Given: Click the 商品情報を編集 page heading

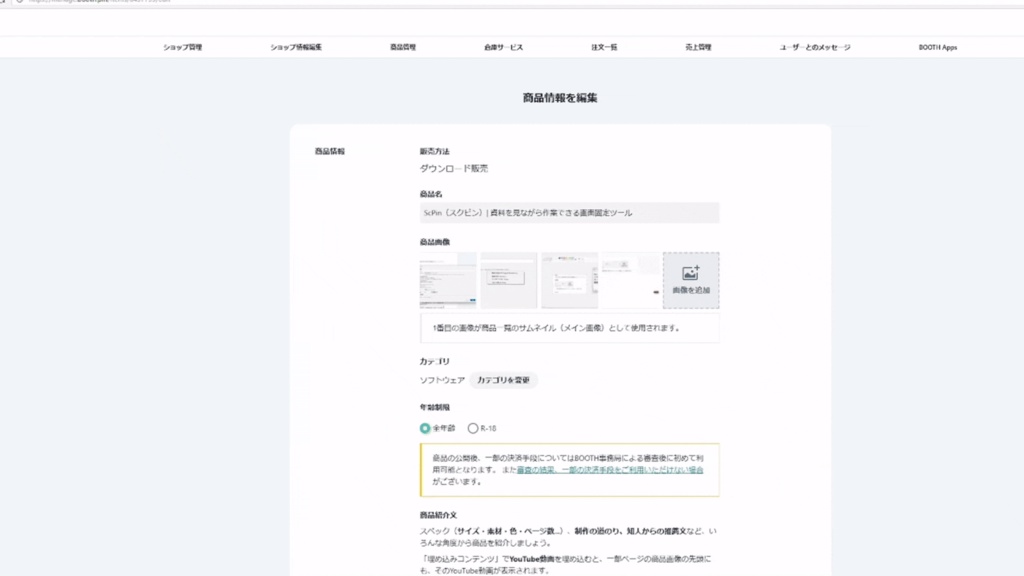Looking at the screenshot, I should tap(560, 98).
